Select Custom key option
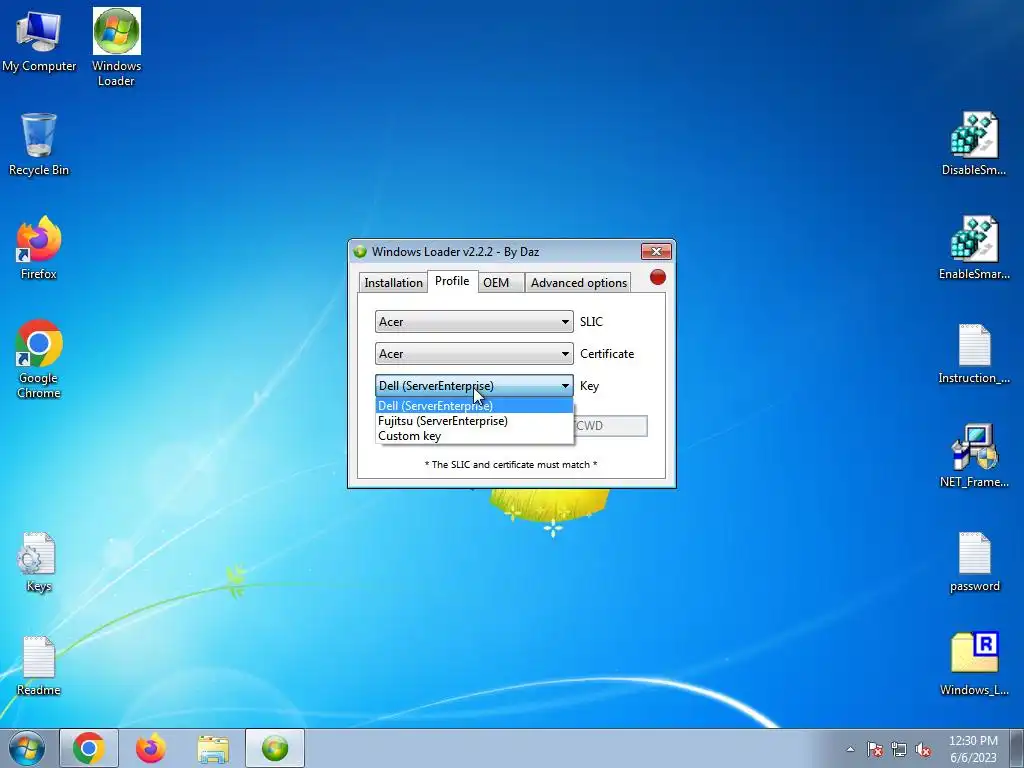Image resolution: width=1024 pixels, height=768 pixels. pos(474,436)
